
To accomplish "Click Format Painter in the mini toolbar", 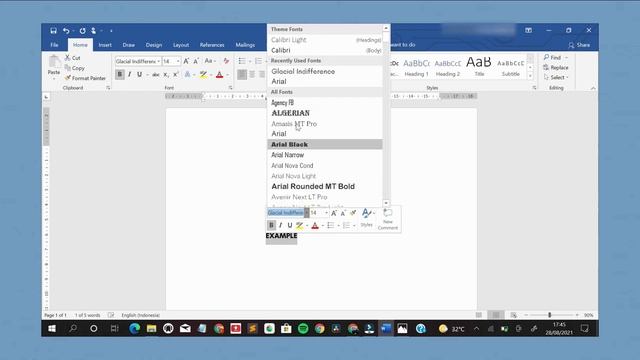I will pos(353,213).
